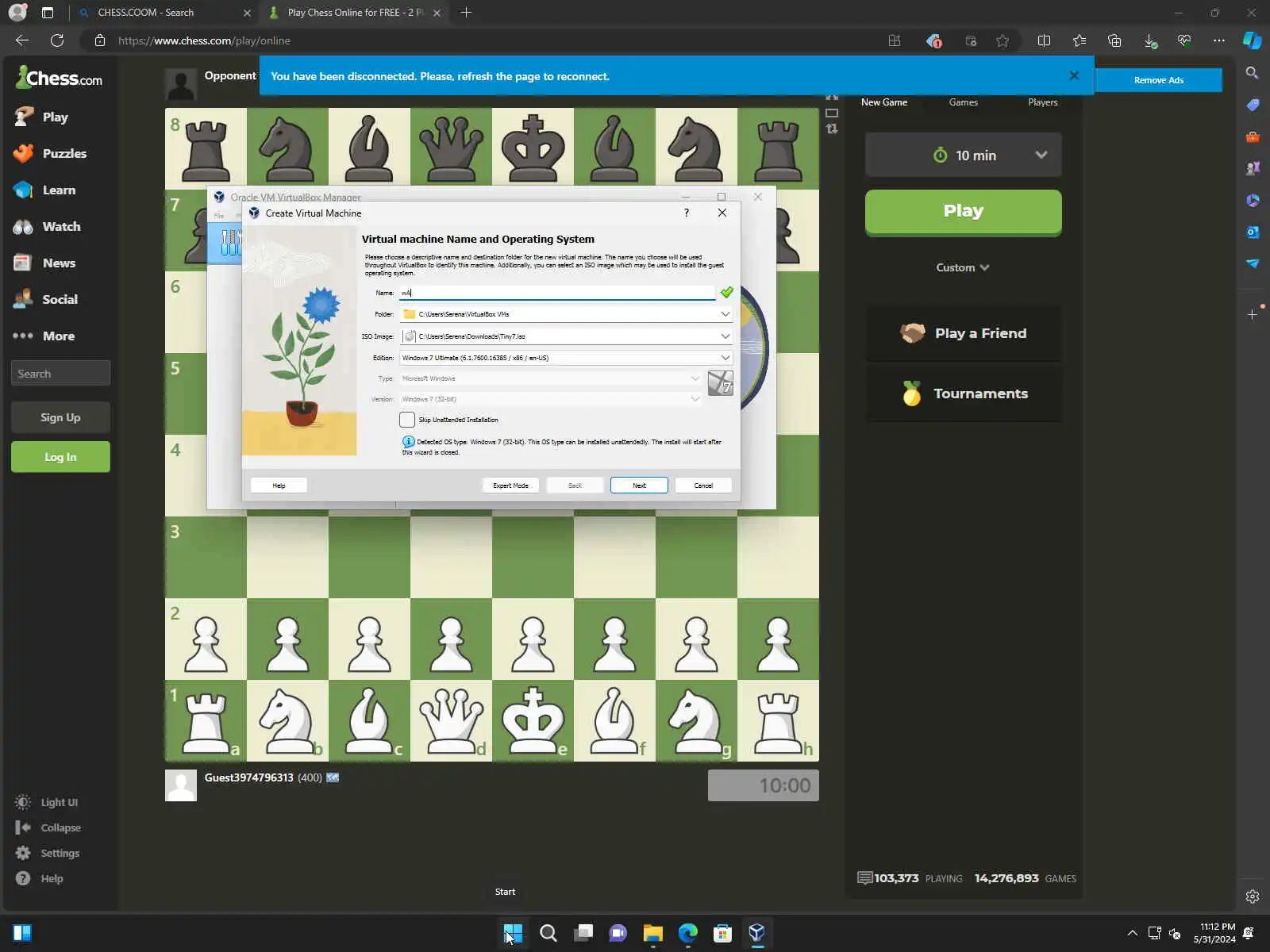Toggle Light UI in chess.com sidebar
Screen dimensions: 1270x952
click(47, 802)
